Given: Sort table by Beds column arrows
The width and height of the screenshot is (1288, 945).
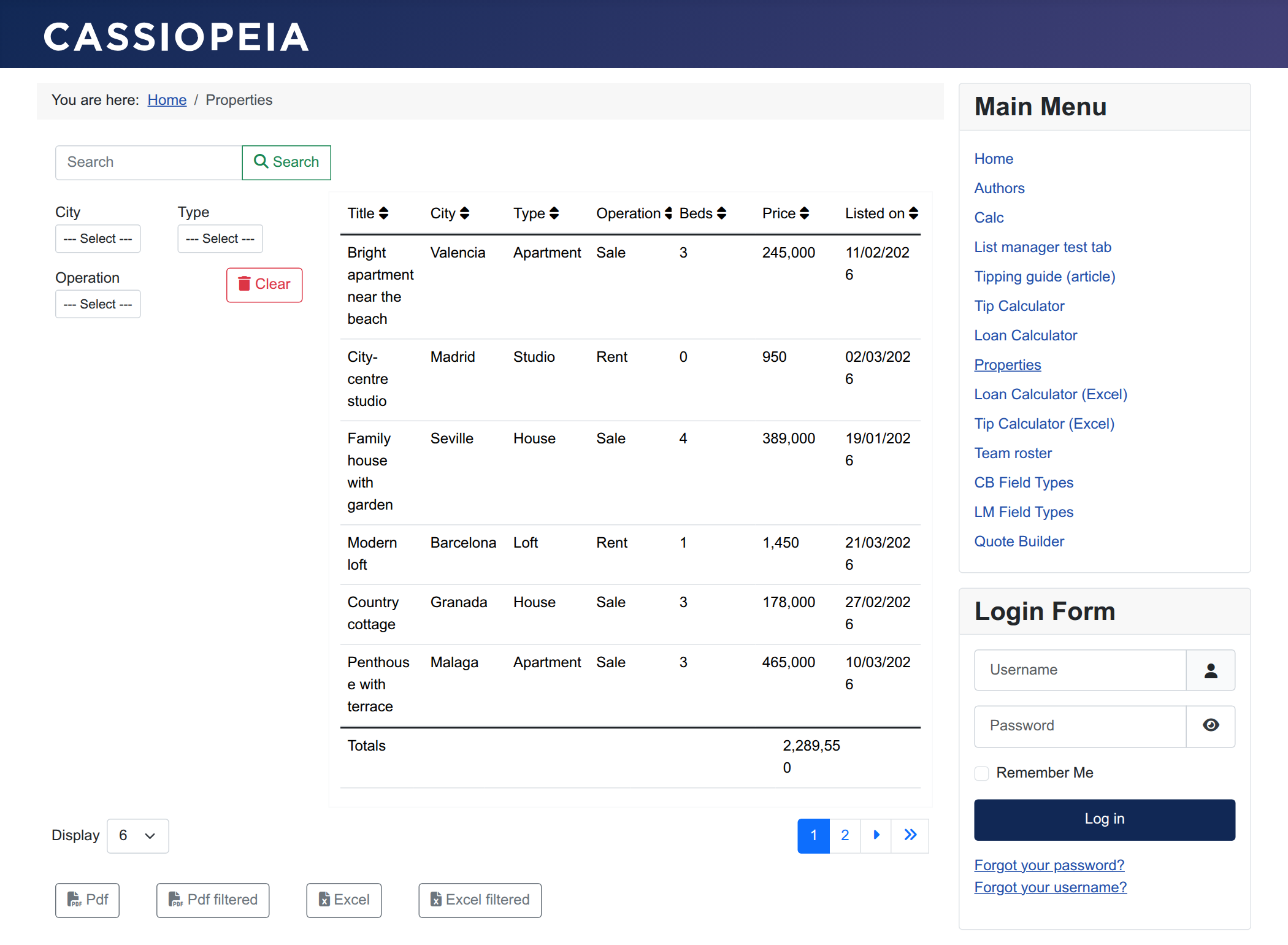Looking at the screenshot, I should tap(722, 213).
